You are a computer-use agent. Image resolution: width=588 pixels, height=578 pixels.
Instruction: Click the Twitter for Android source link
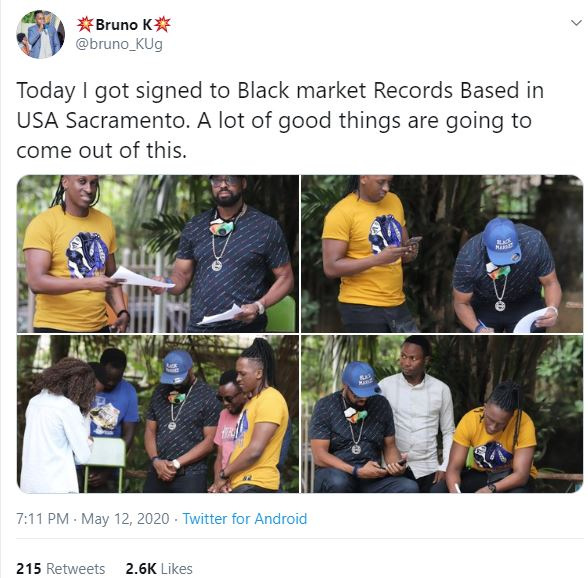(245, 519)
